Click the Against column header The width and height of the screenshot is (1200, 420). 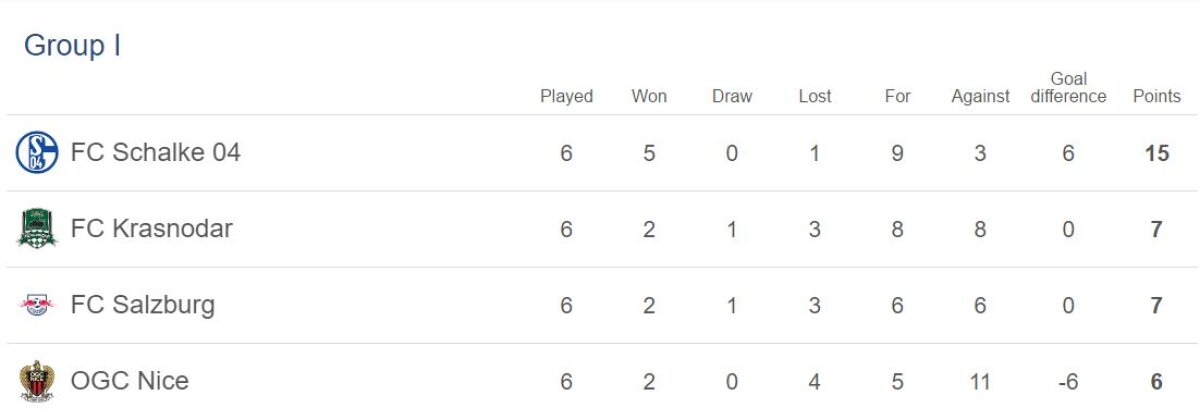coord(980,96)
